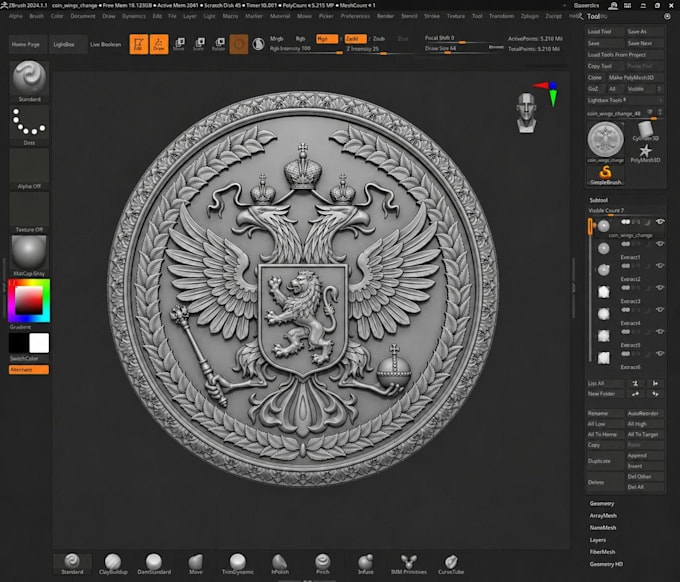Toggle visibility eye of Extract5 subtool
680x582 pixels.
click(660, 331)
